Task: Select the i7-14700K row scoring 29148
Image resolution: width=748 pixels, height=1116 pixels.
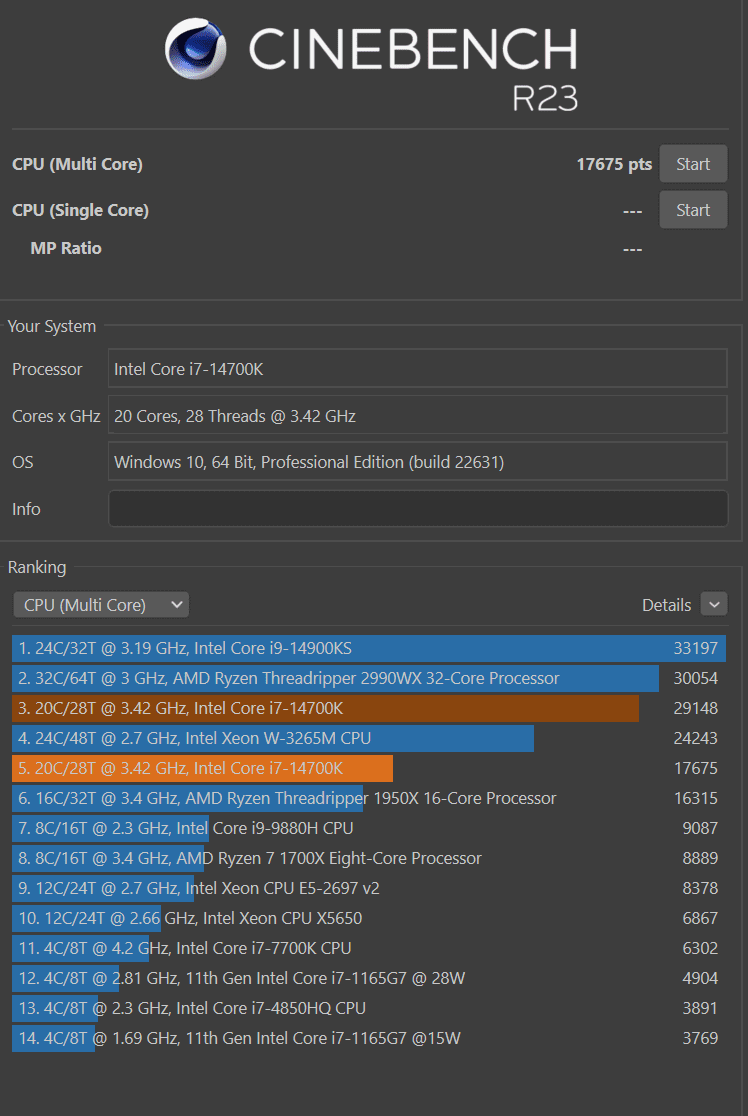Action: (x=369, y=708)
